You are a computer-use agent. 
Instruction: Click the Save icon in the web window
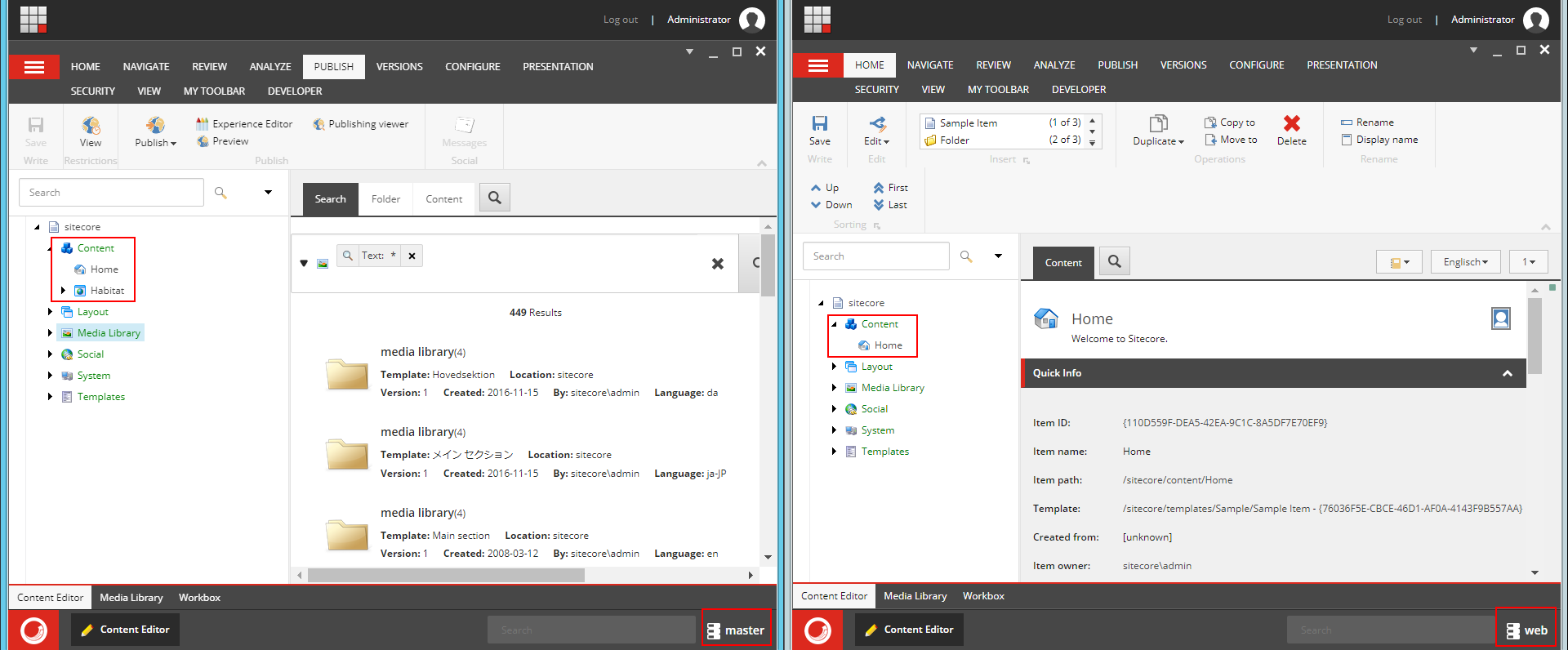pos(820,123)
